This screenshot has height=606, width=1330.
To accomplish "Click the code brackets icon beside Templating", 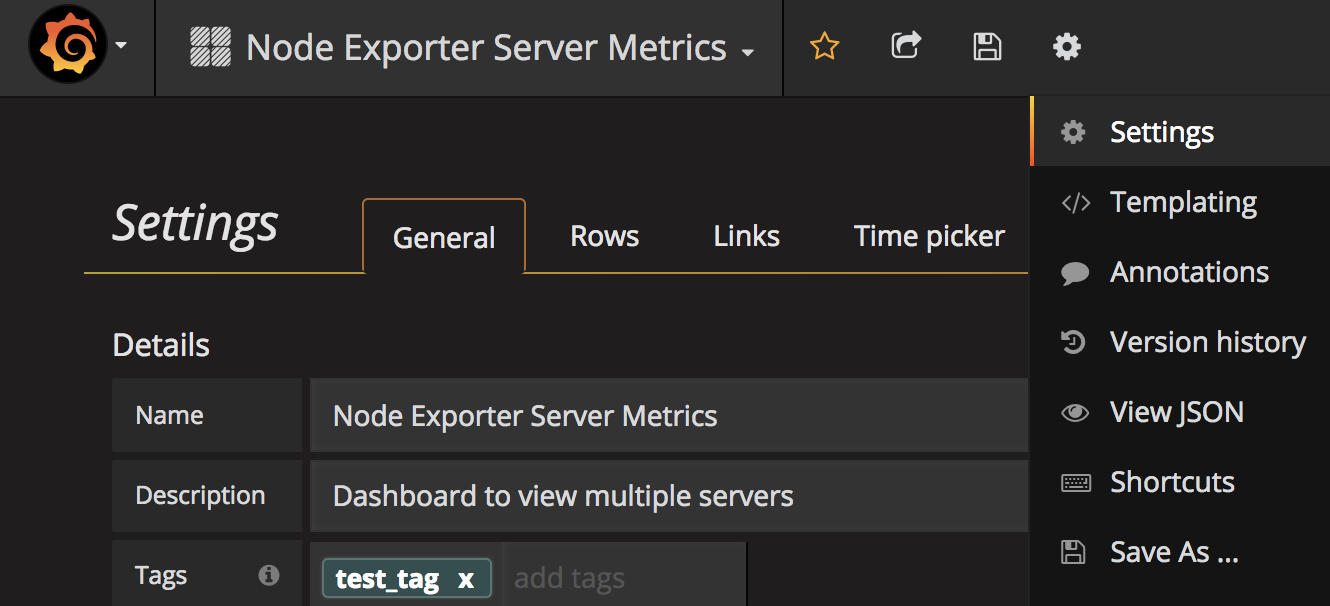I will pos(1075,203).
